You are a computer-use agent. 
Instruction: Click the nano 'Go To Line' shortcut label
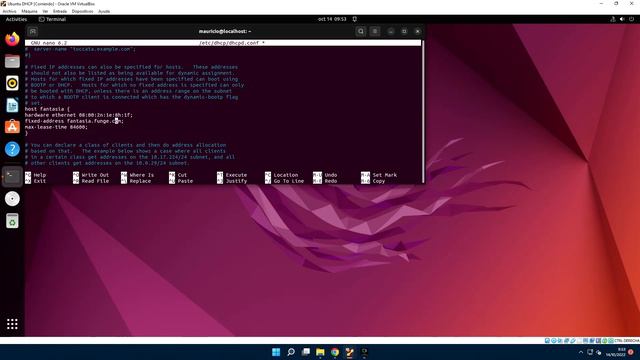tap(289, 181)
